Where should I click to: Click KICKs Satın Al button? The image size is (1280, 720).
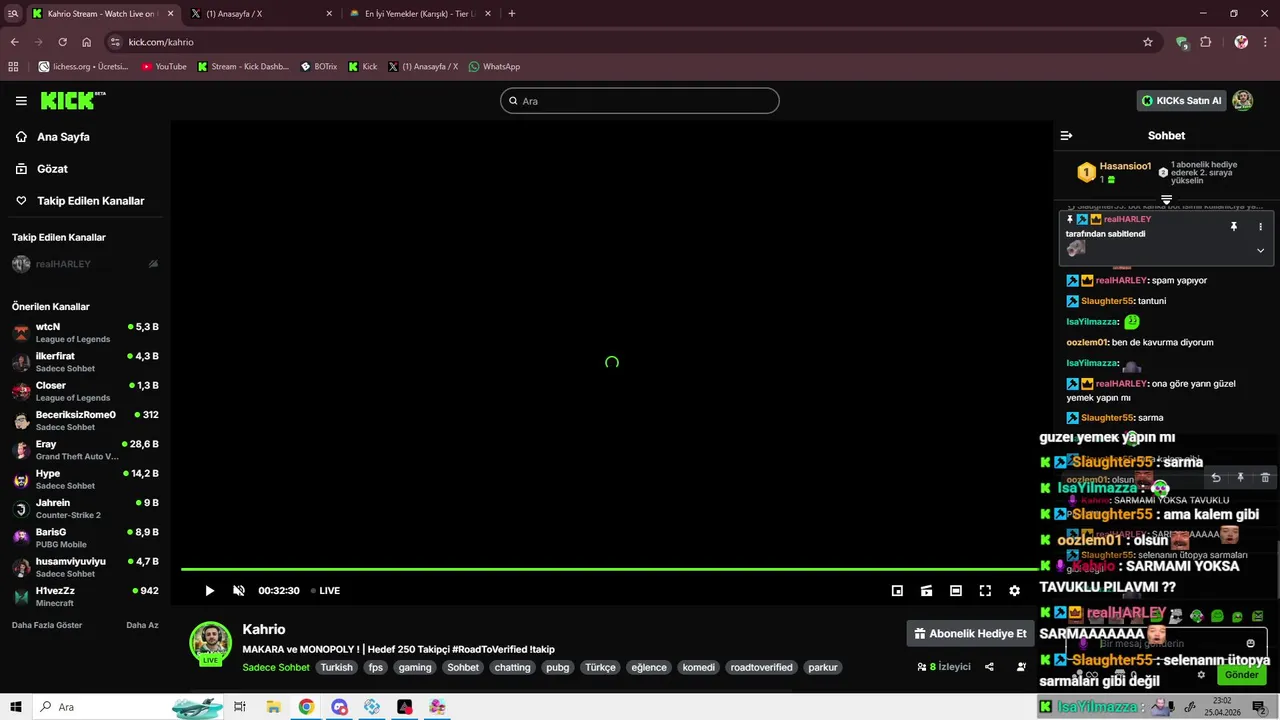tap(1181, 101)
